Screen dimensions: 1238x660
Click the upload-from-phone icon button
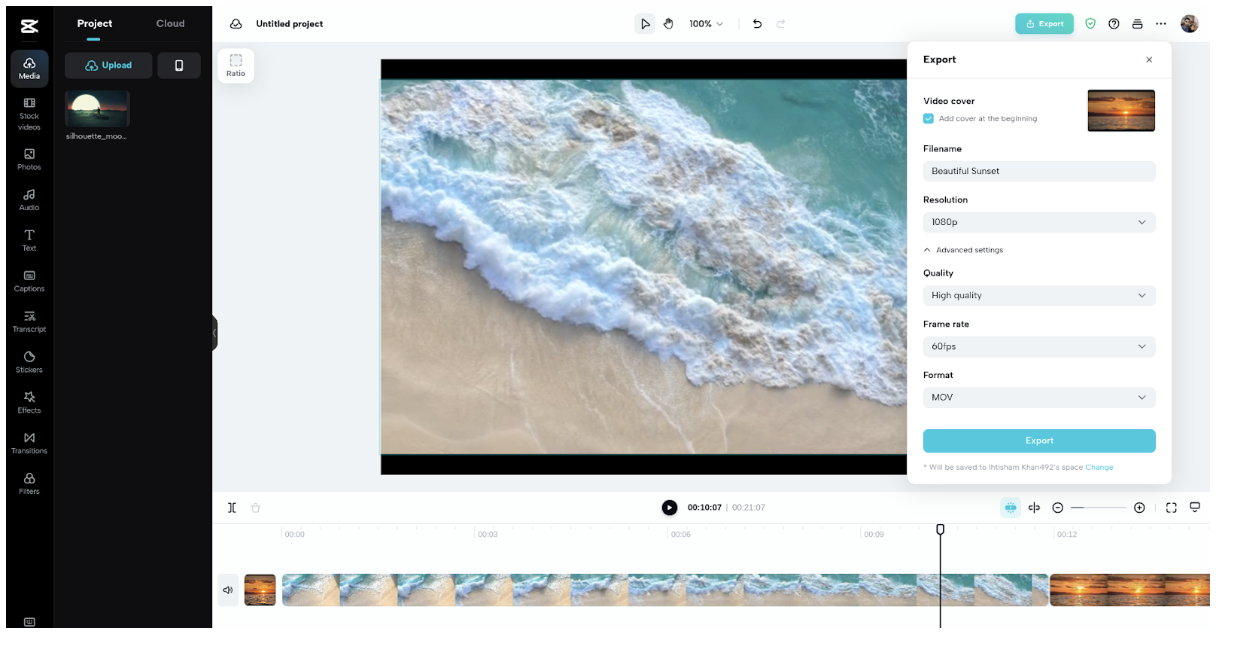pyautogui.click(x=179, y=65)
